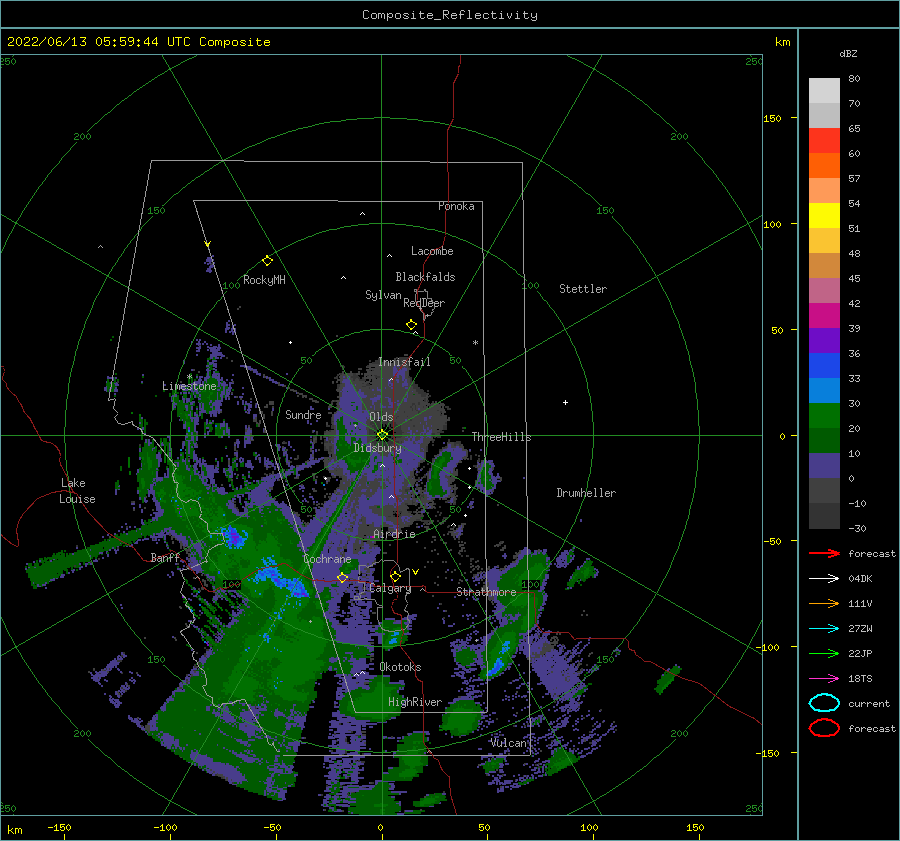Click the km label at bottom left

point(15,830)
